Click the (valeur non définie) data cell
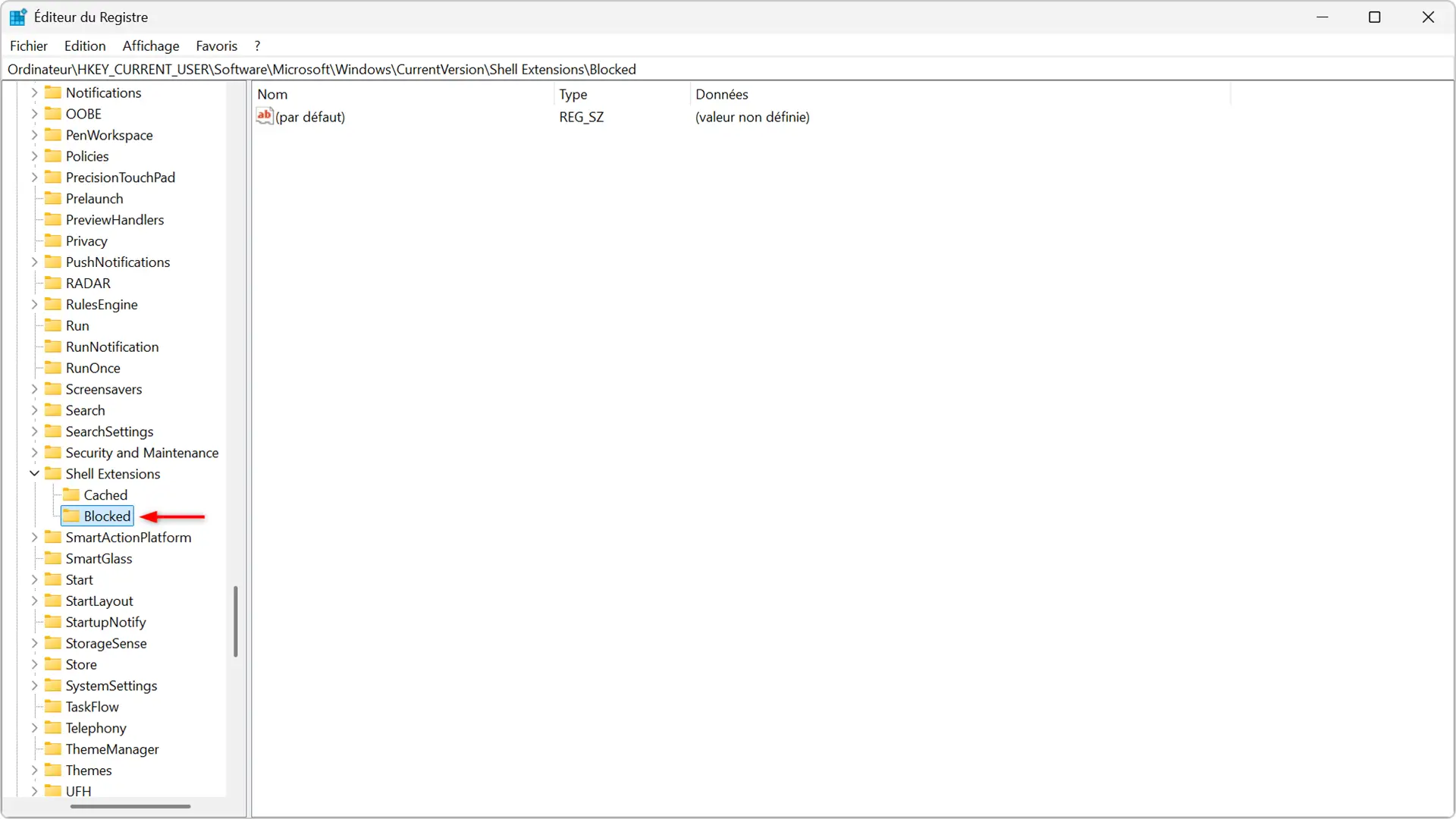1456x819 pixels. [x=752, y=117]
